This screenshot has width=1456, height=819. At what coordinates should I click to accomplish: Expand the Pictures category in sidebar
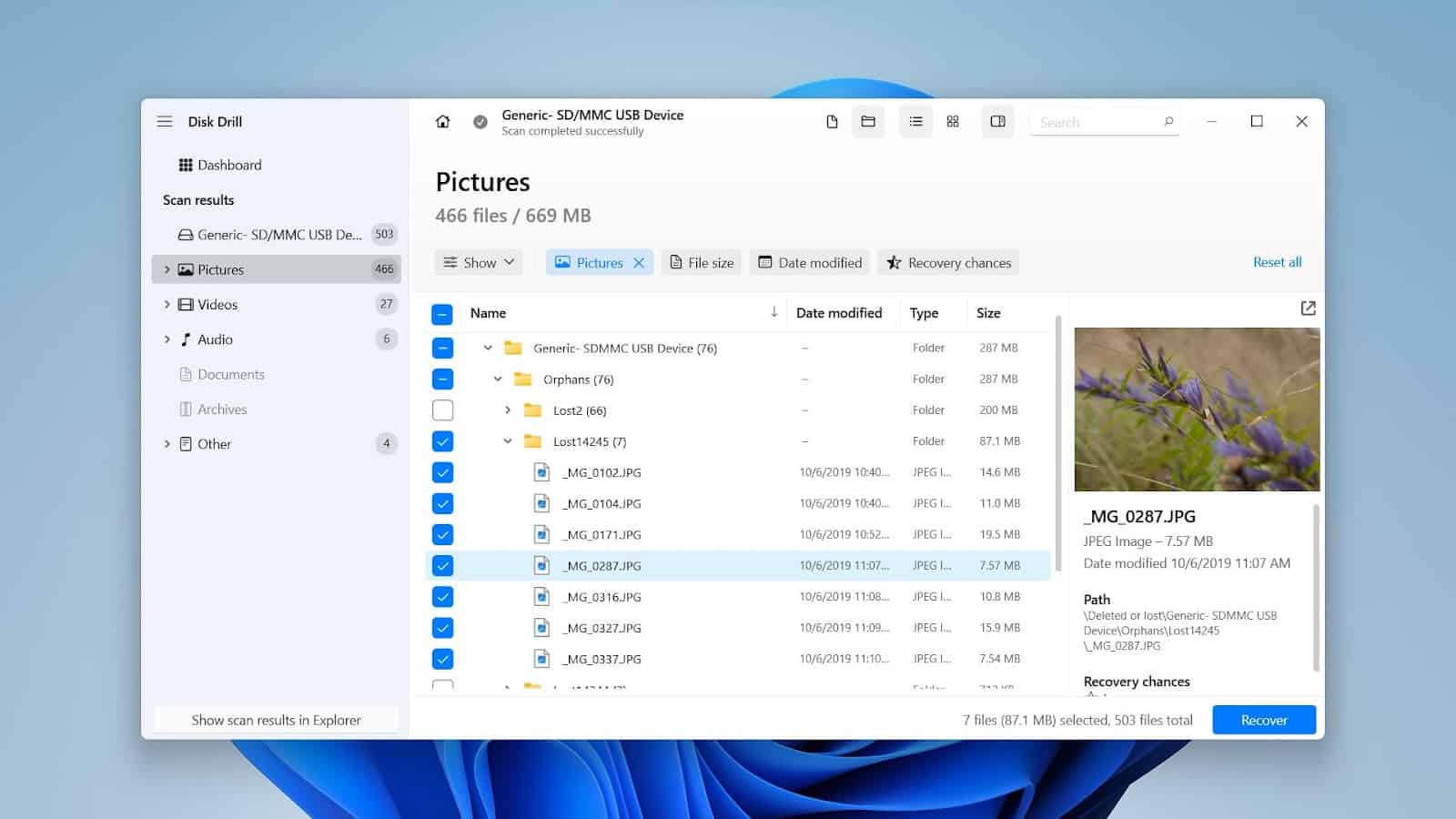(167, 269)
